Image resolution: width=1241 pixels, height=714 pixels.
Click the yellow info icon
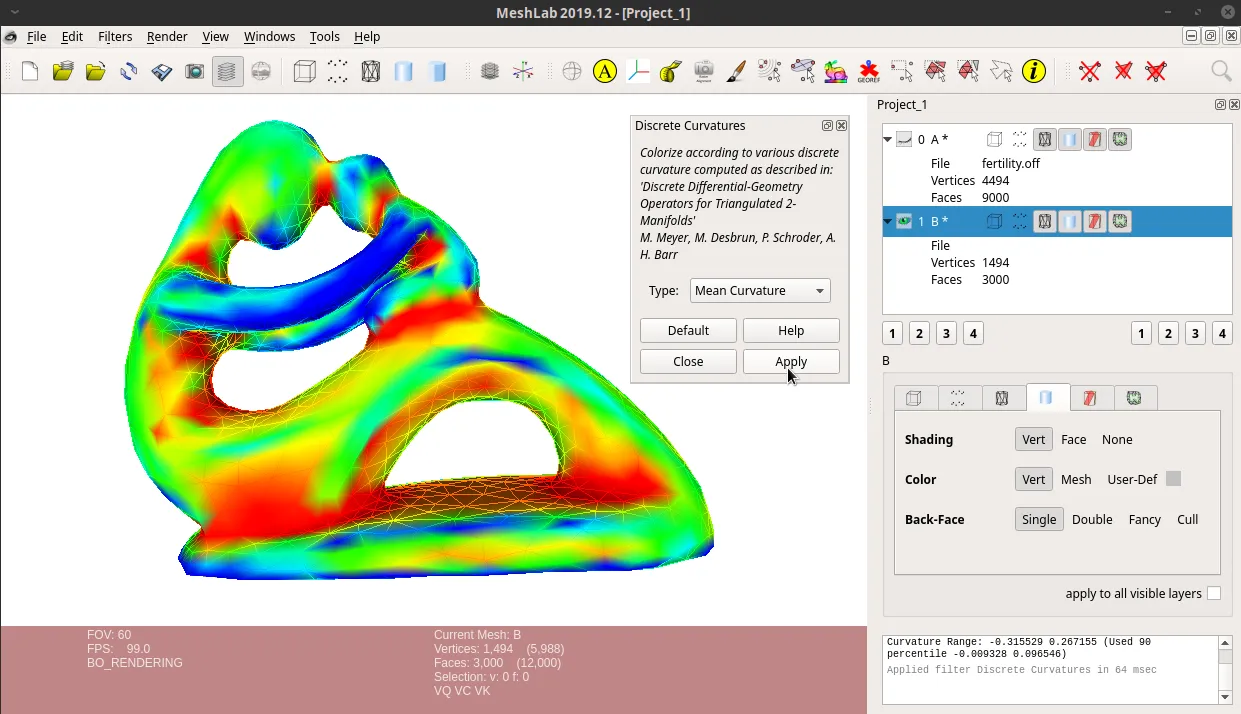click(1034, 71)
